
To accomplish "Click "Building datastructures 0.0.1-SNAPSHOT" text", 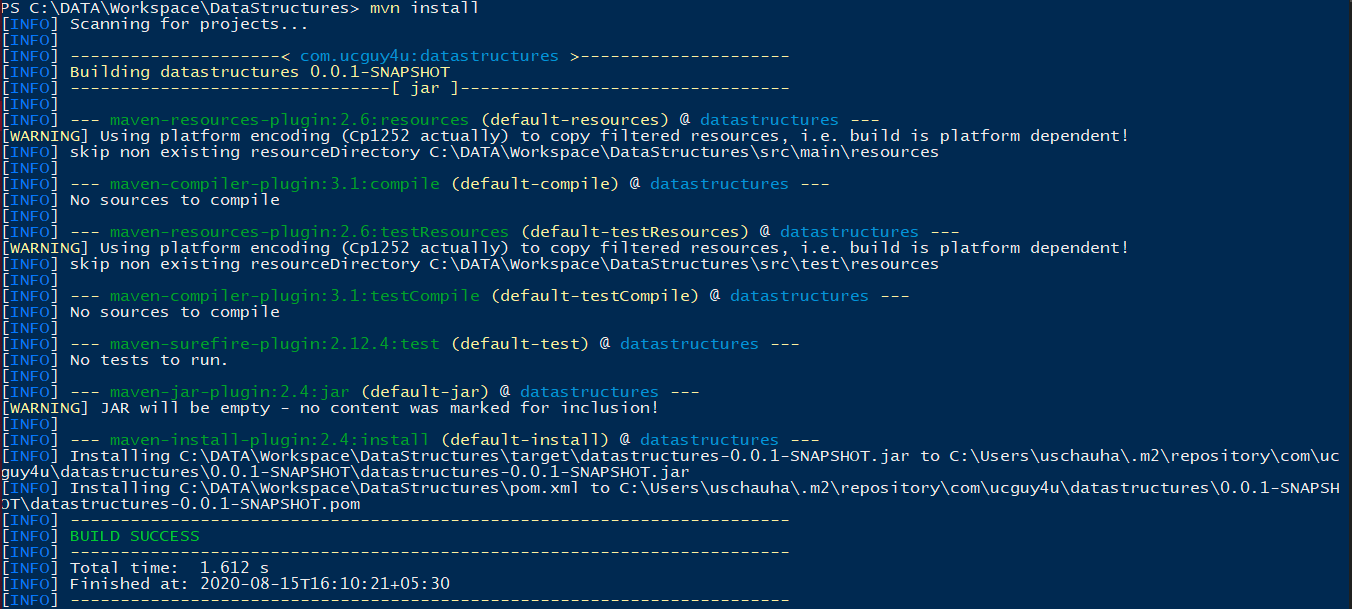I will pos(259,72).
